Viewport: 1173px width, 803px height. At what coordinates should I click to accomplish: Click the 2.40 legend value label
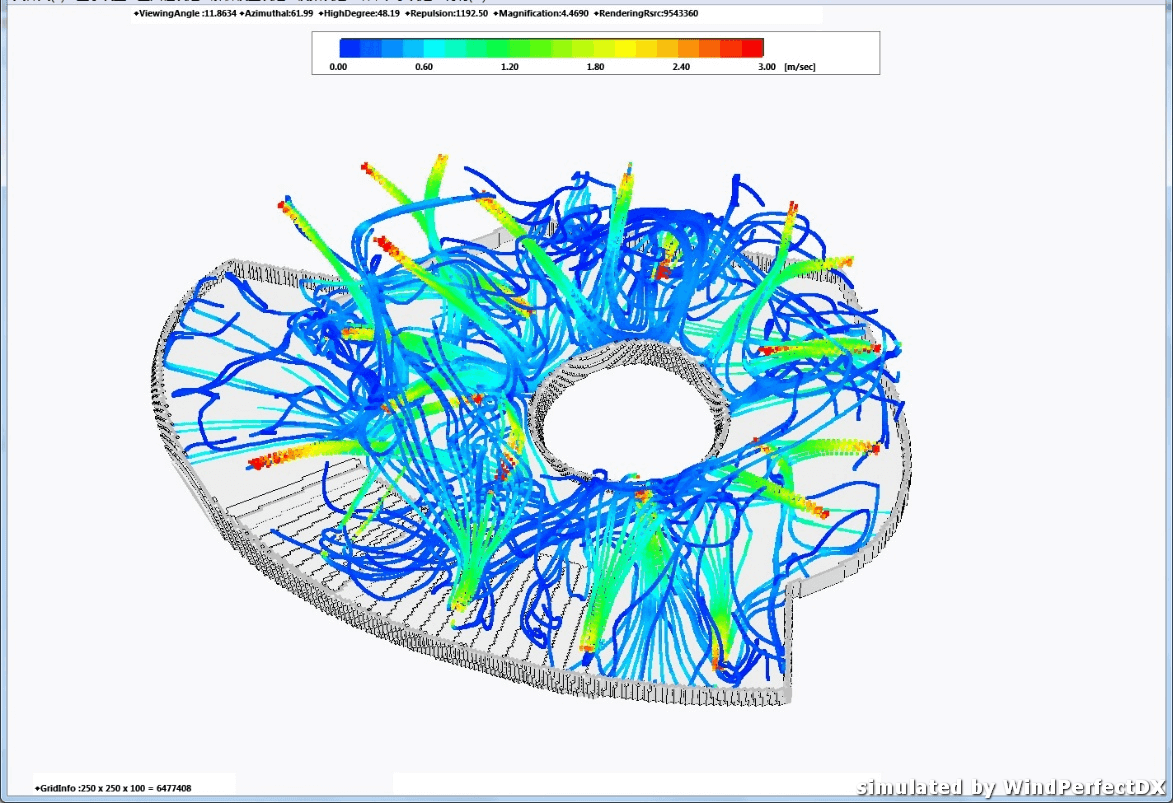click(x=681, y=67)
